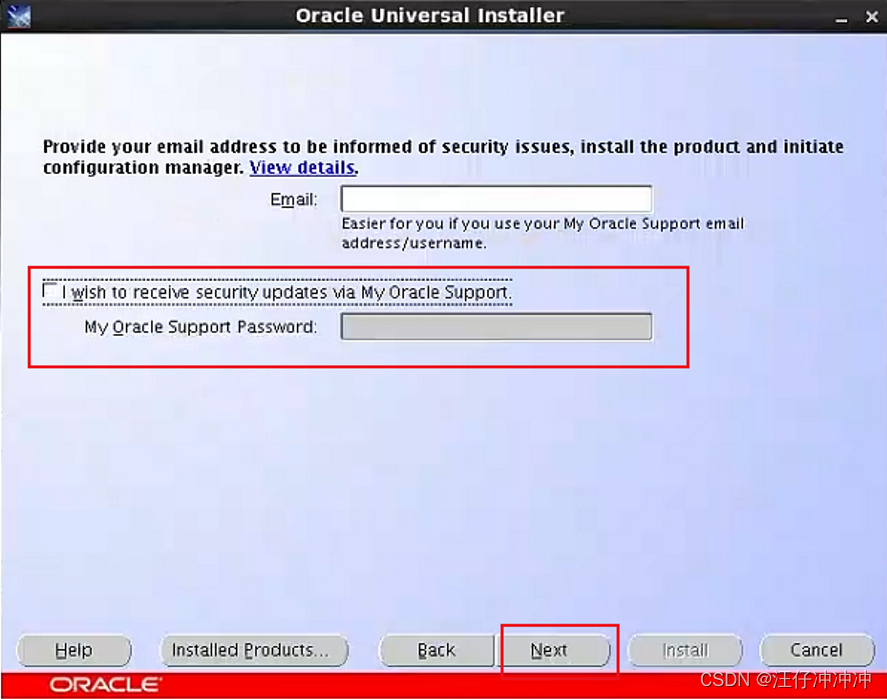This screenshot has width=887, height=699.
Task: Click Next inside the red highlighted box
Action: [557, 650]
